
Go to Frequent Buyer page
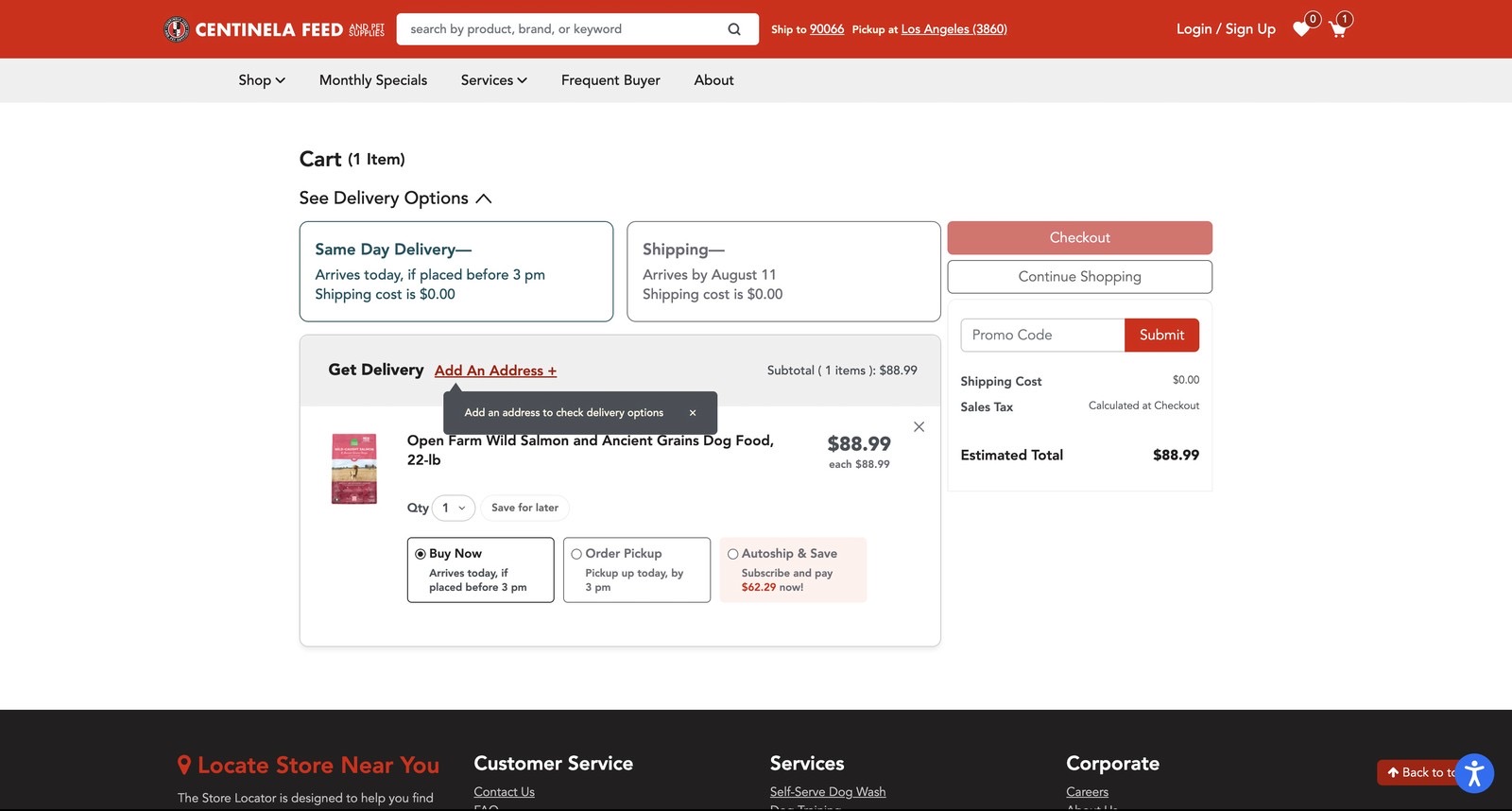click(610, 80)
